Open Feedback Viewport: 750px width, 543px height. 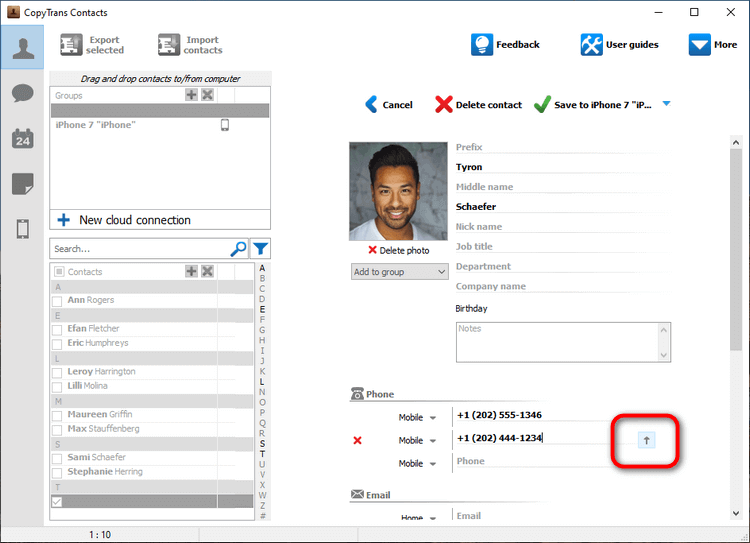pyautogui.click(x=505, y=44)
